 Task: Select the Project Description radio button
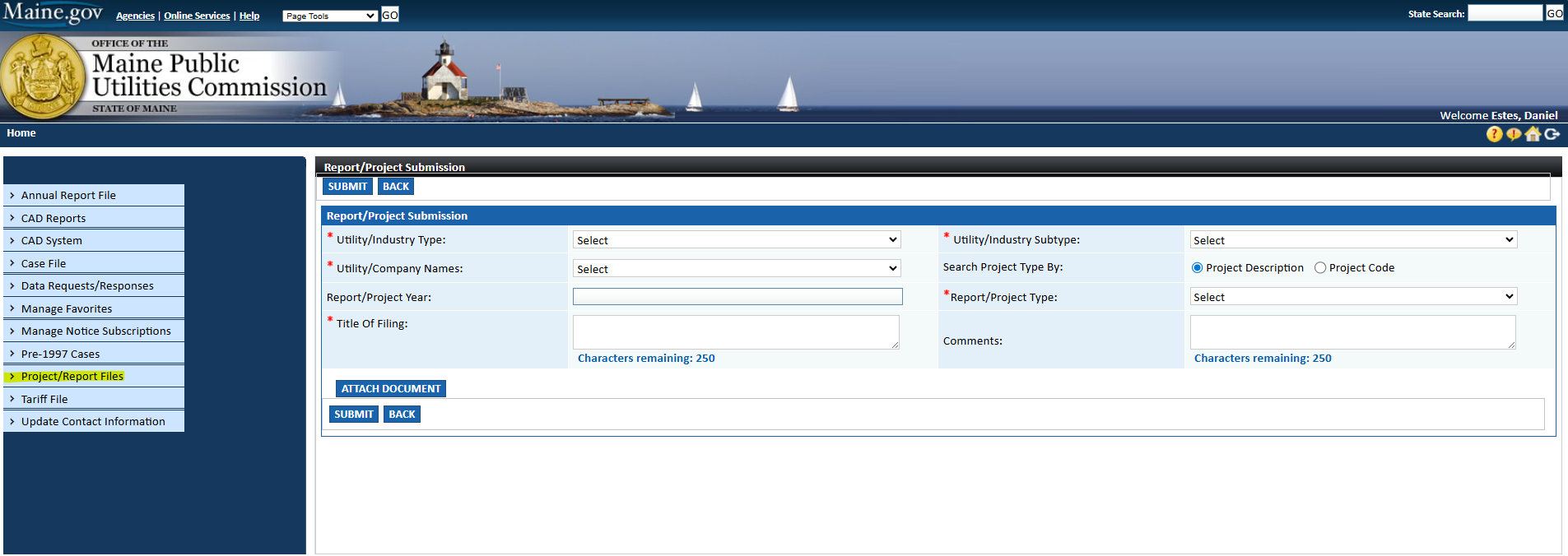coord(1197,268)
